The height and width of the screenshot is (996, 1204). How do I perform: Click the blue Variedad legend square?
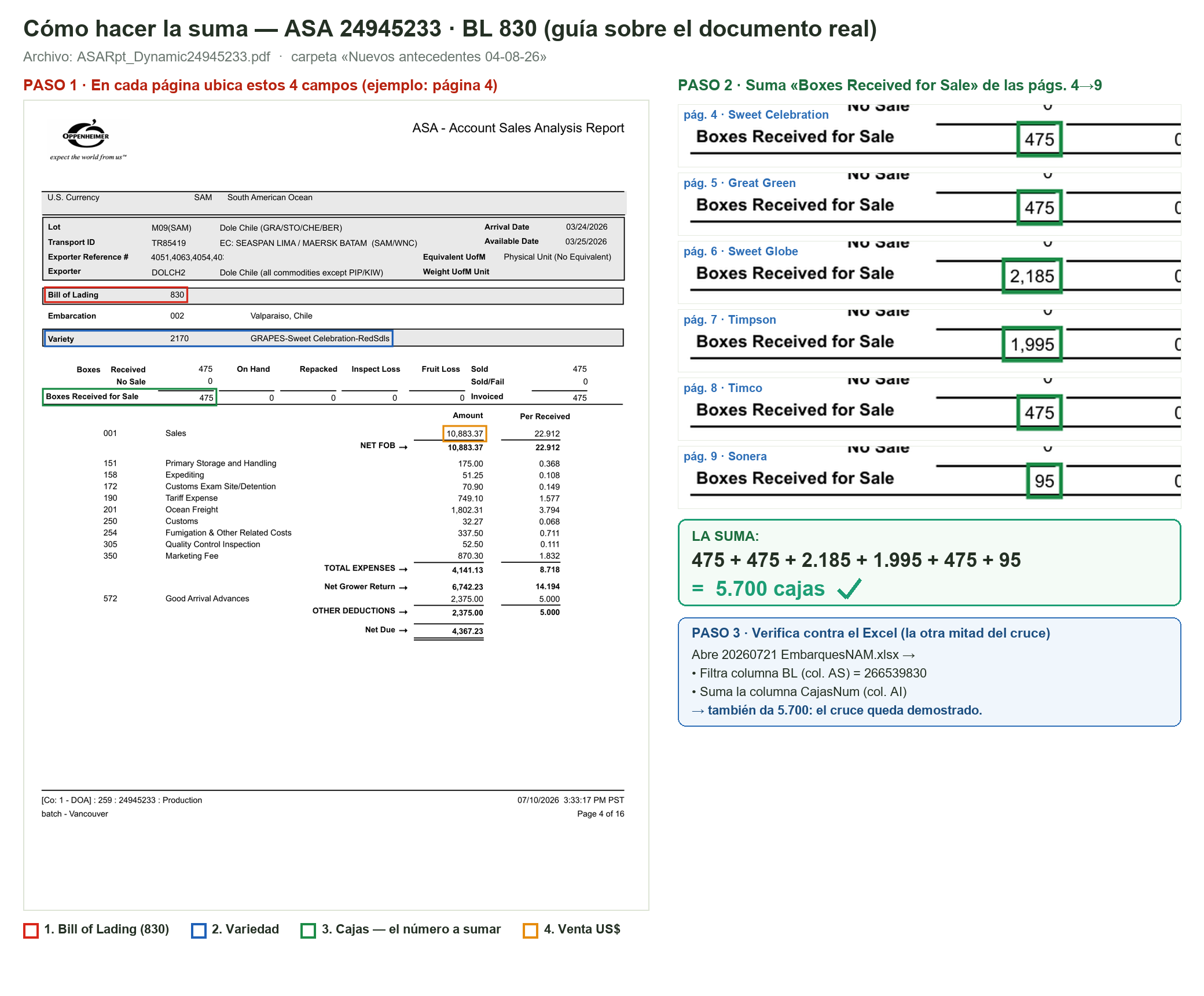199,930
